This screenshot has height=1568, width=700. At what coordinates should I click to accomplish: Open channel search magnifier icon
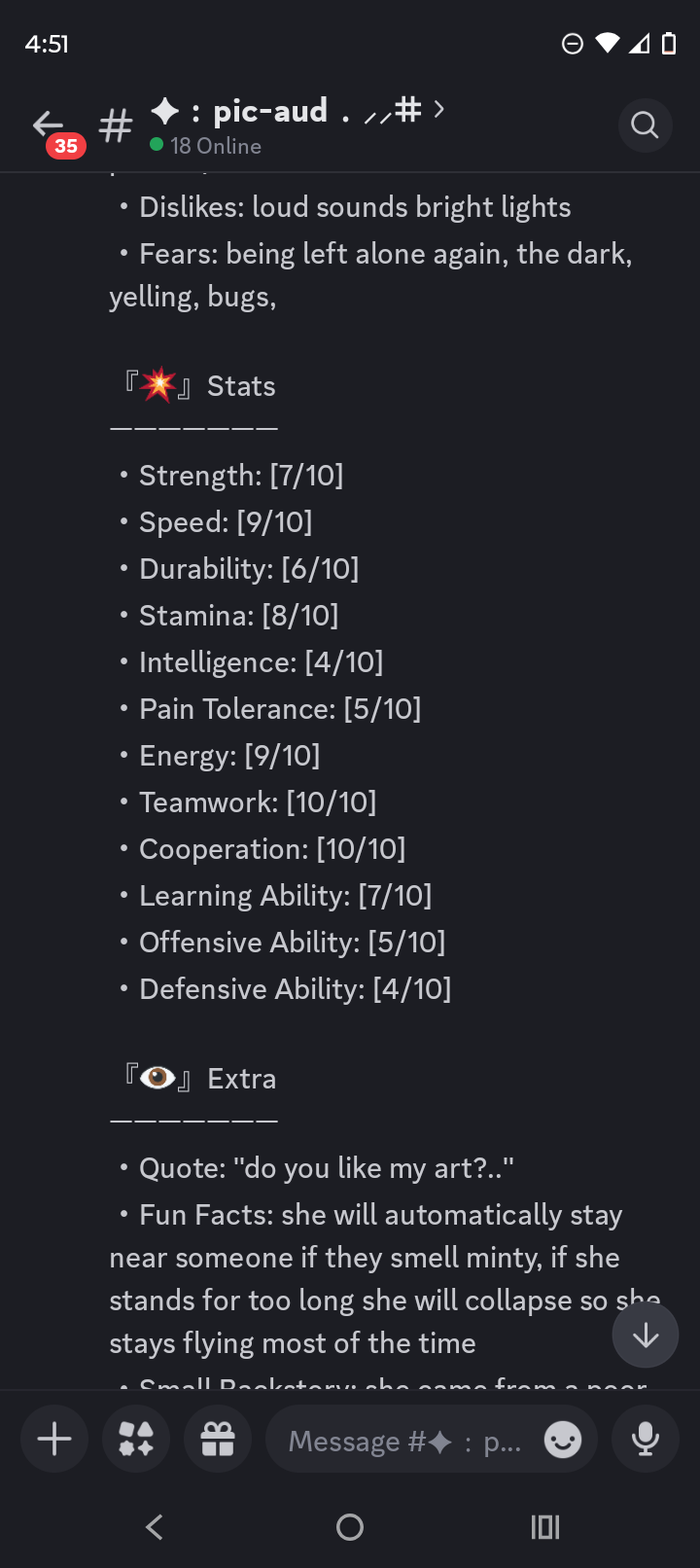(645, 125)
